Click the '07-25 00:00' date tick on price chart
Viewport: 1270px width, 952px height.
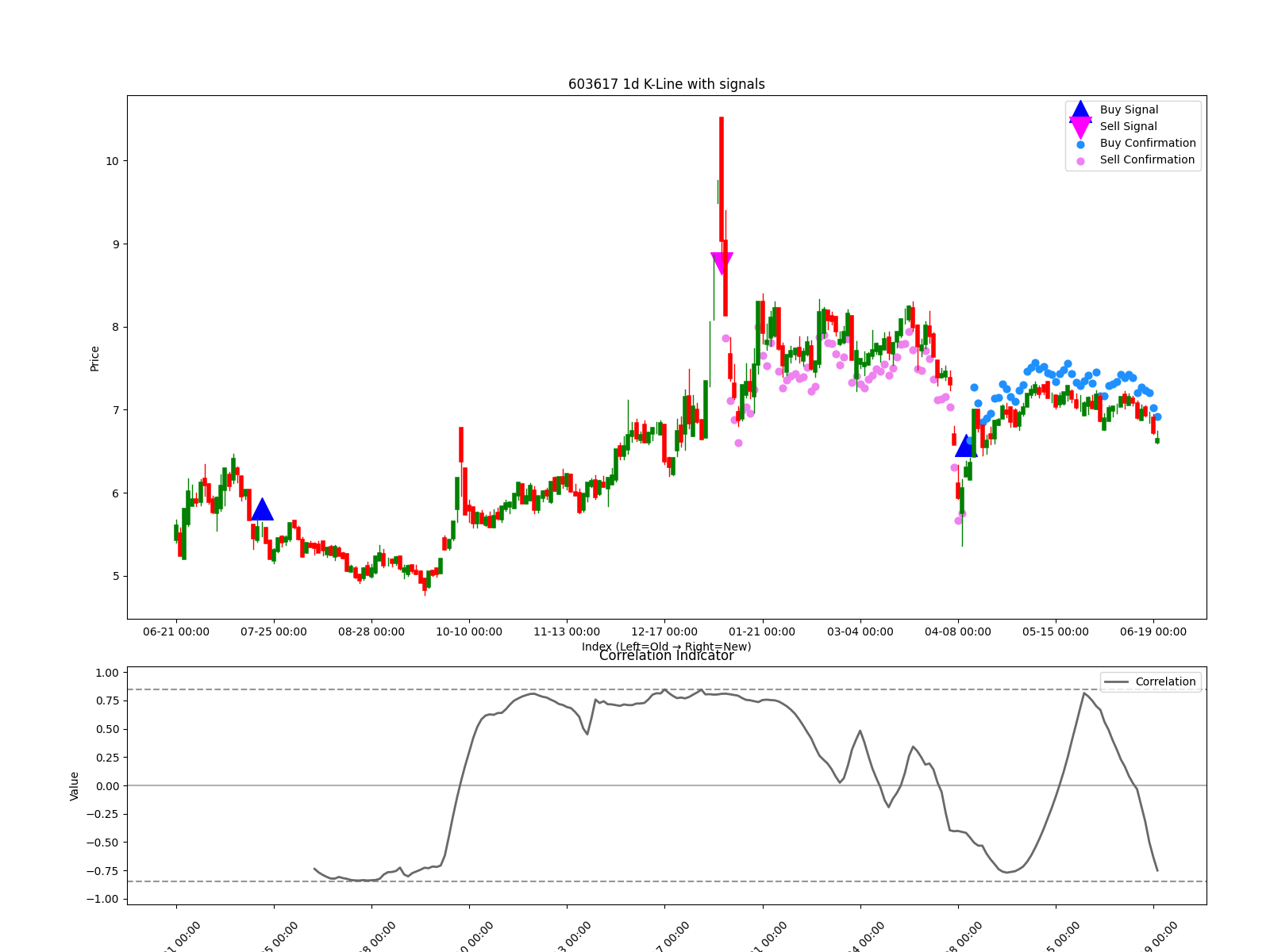pyautogui.click(x=274, y=632)
